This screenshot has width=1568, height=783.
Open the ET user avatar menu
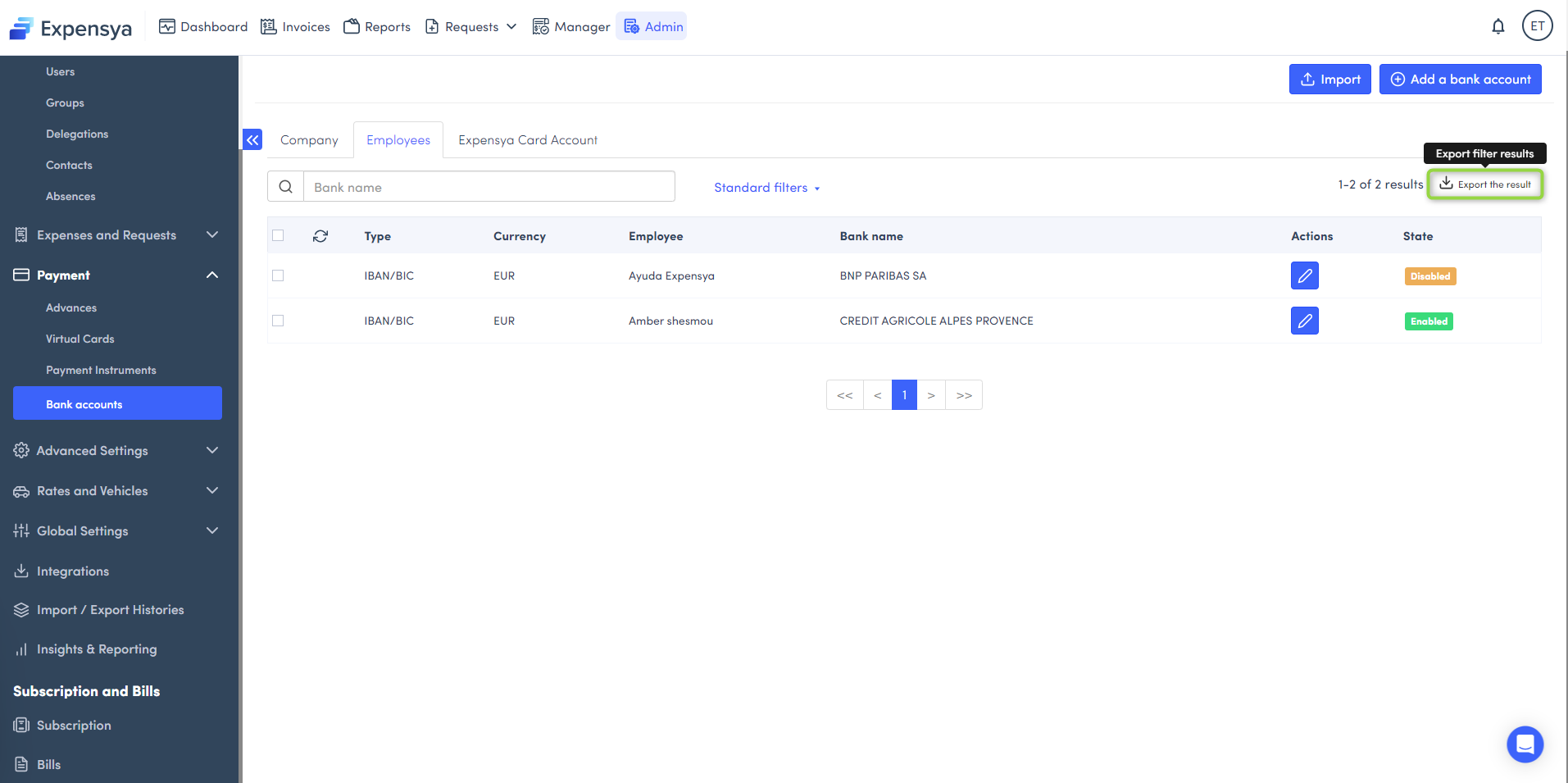click(x=1537, y=26)
